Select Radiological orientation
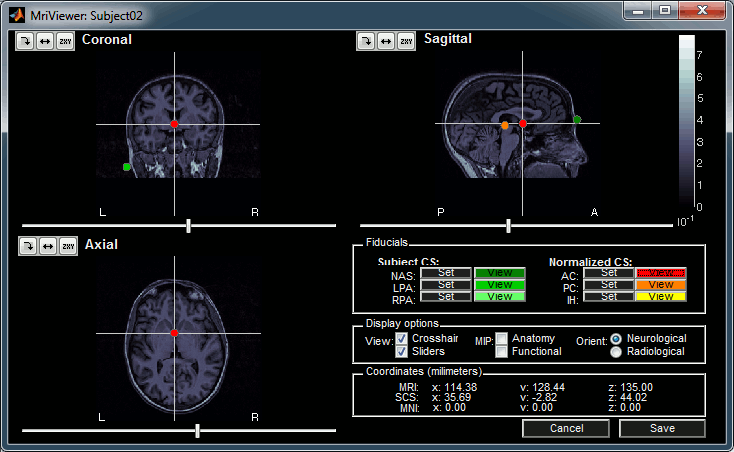Image resolution: width=734 pixels, height=452 pixels. click(616, 352)
